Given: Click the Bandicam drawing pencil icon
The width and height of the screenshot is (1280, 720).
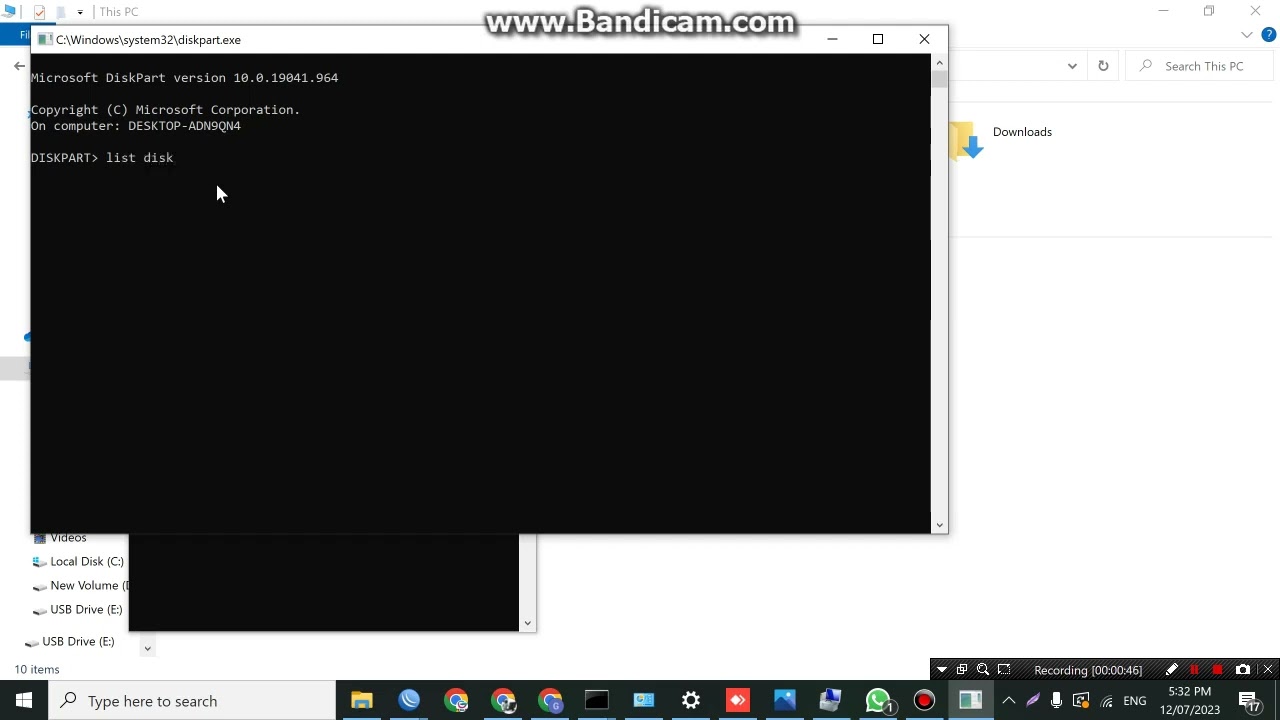Looking at the screenshot, I should [x=1172, y=670].
